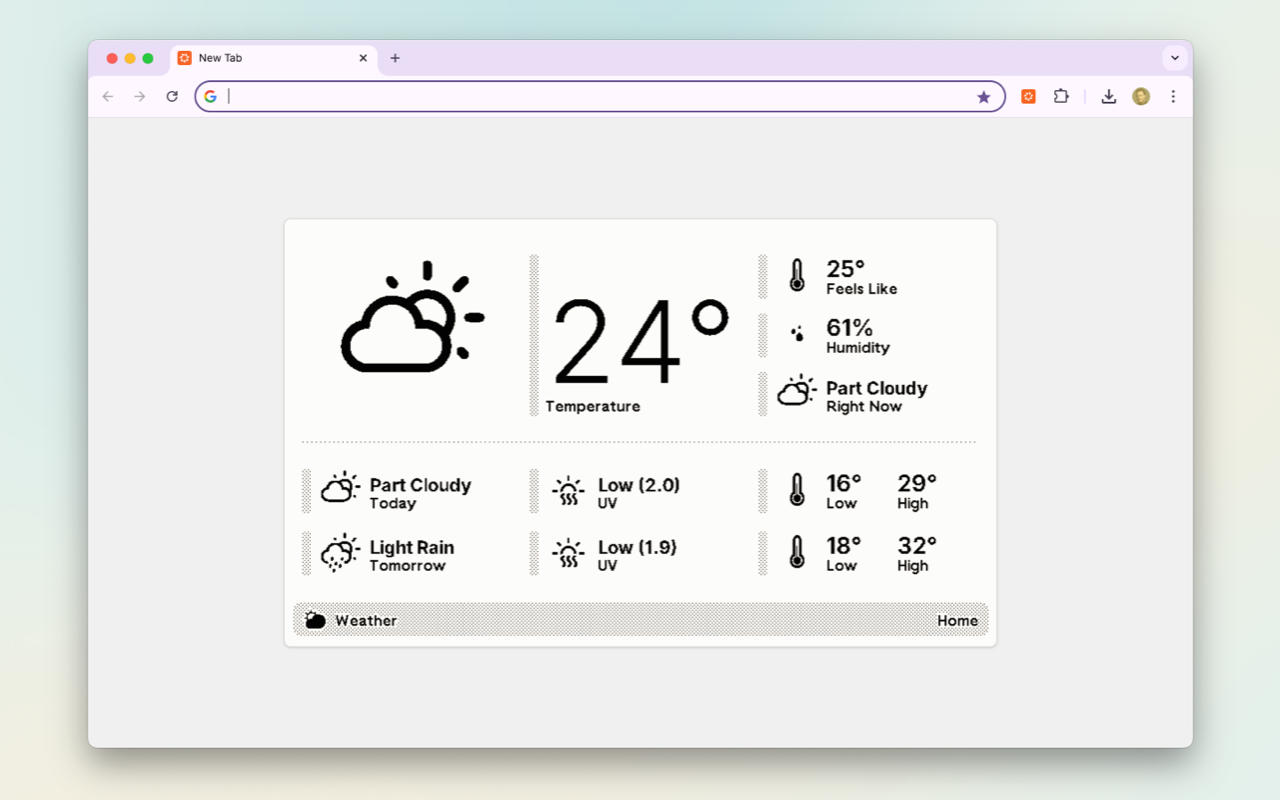
Task: Open the Extensions puzzle icon
Action: tap(1061, 96)
